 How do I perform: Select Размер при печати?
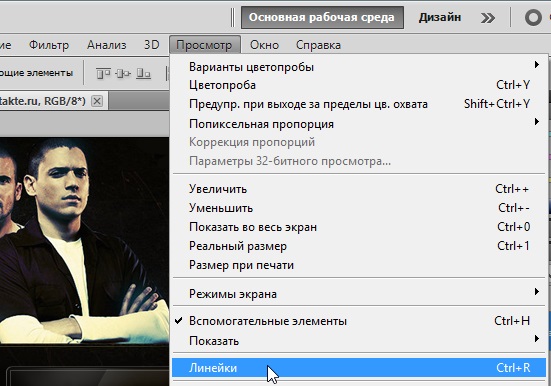[x=359, y=265]
